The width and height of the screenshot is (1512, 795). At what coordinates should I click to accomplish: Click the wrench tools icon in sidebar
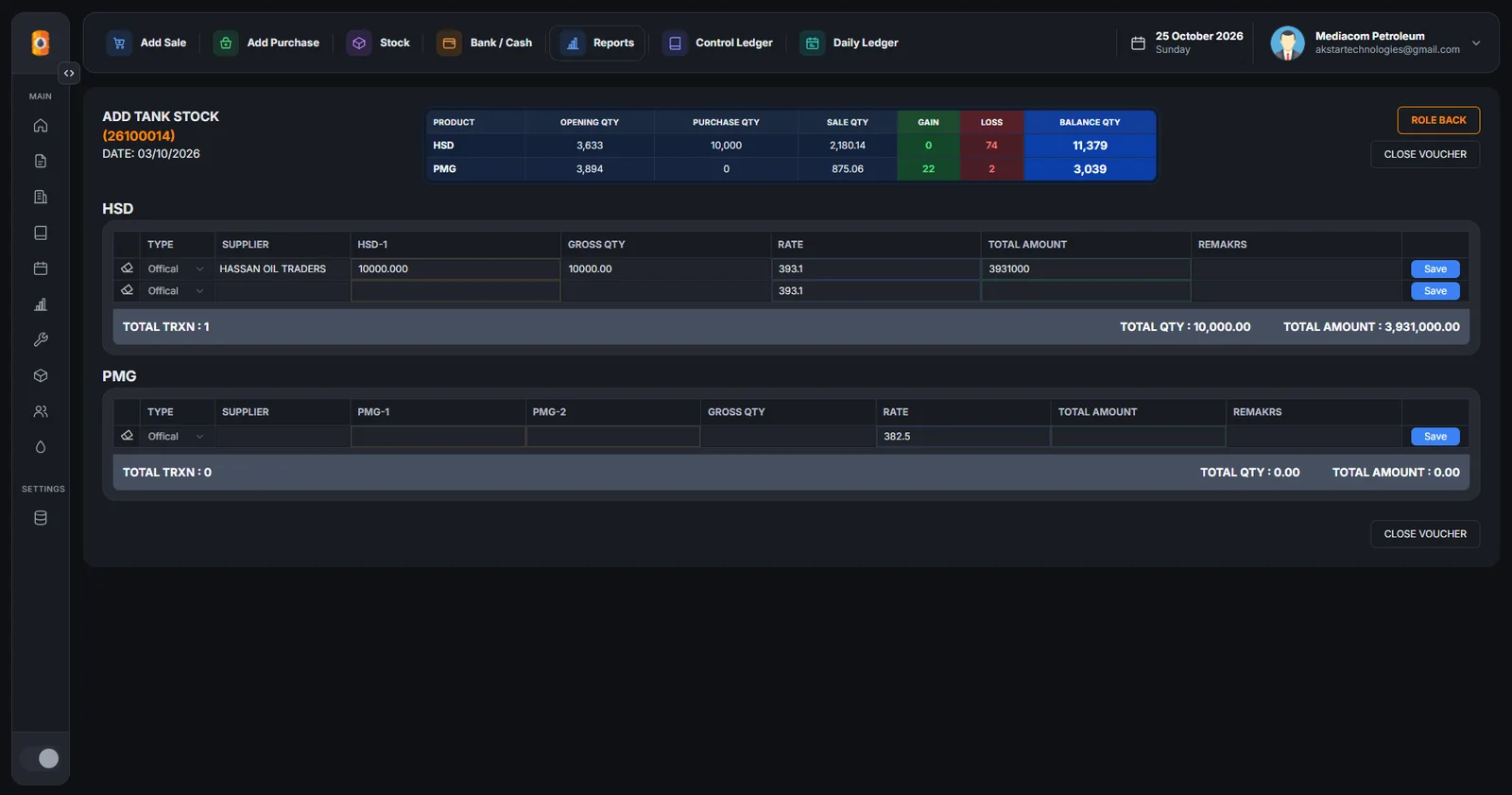coord(41,339)
